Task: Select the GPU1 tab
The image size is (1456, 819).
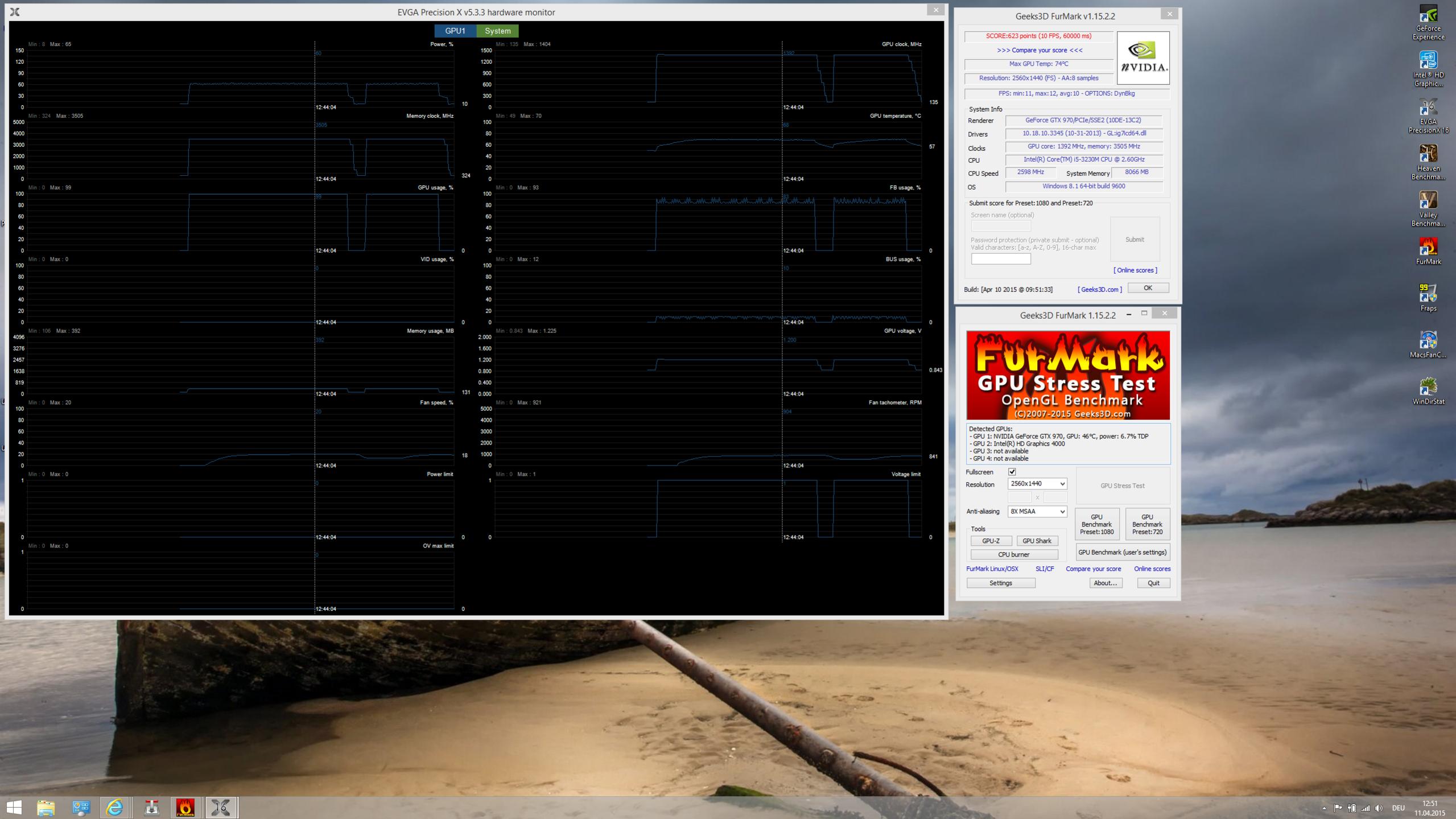Action: [x=455, y=31]
